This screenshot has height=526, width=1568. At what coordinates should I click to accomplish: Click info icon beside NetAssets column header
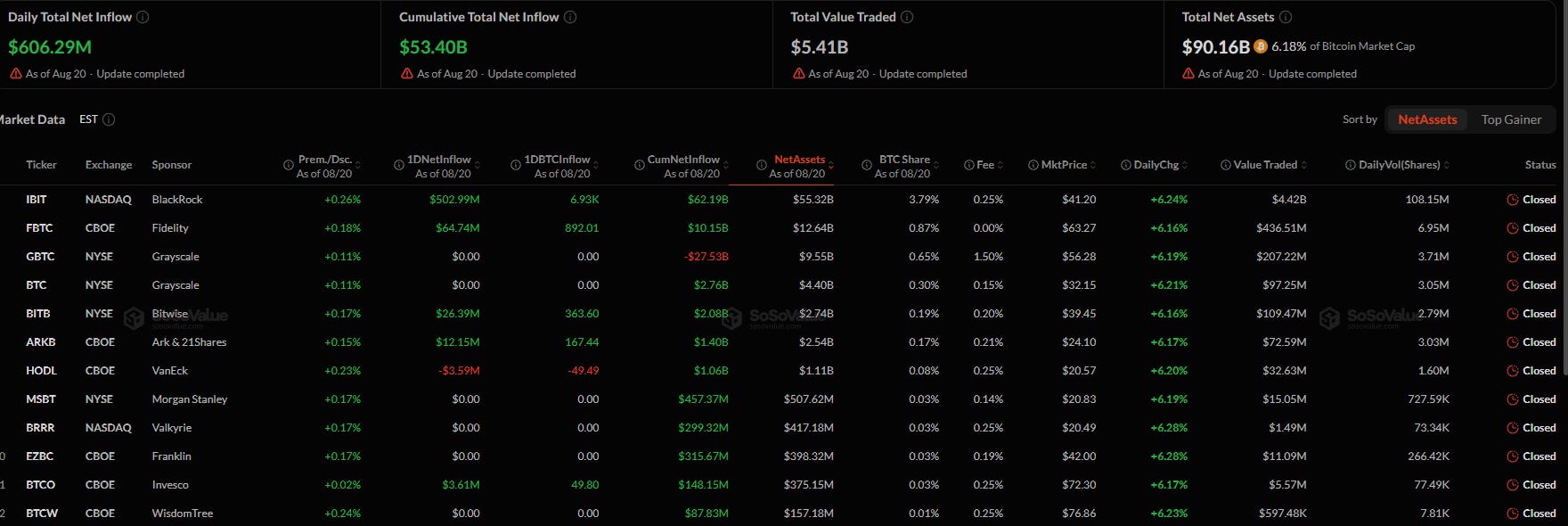[x=762, y=165]
